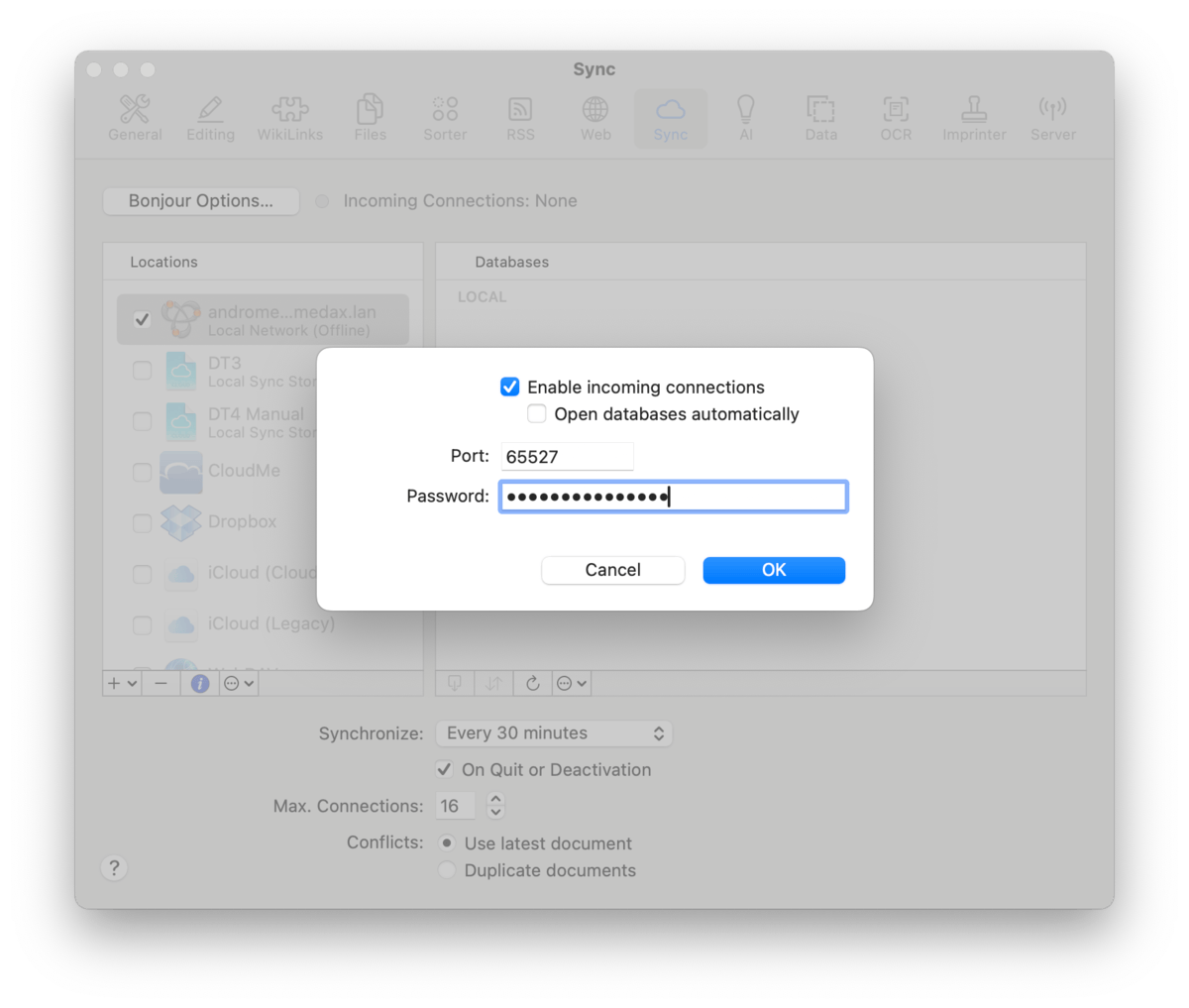Open the AI lightbulb preferences

pyautogui.click(x=745, y=118)
